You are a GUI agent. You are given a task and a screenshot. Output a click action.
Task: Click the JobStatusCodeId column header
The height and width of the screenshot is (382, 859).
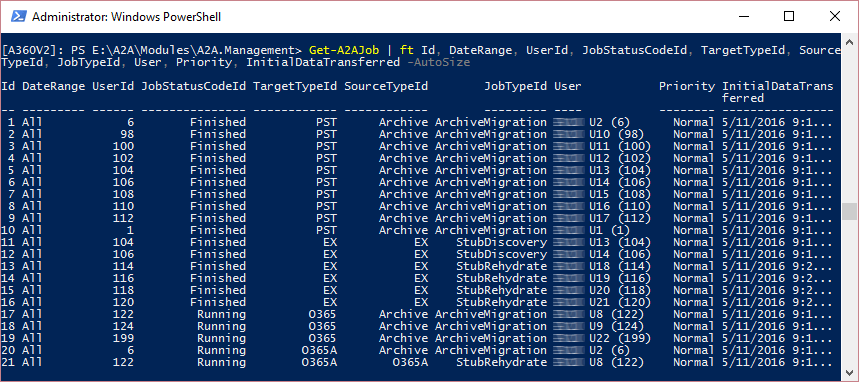193,87
